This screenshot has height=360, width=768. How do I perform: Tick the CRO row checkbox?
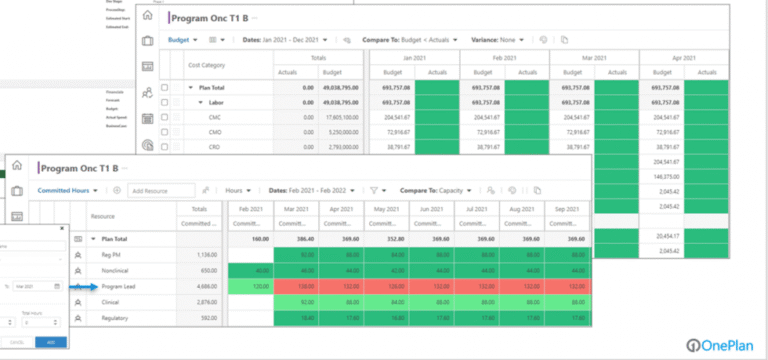pyautogui.click(x=165, y=147)
